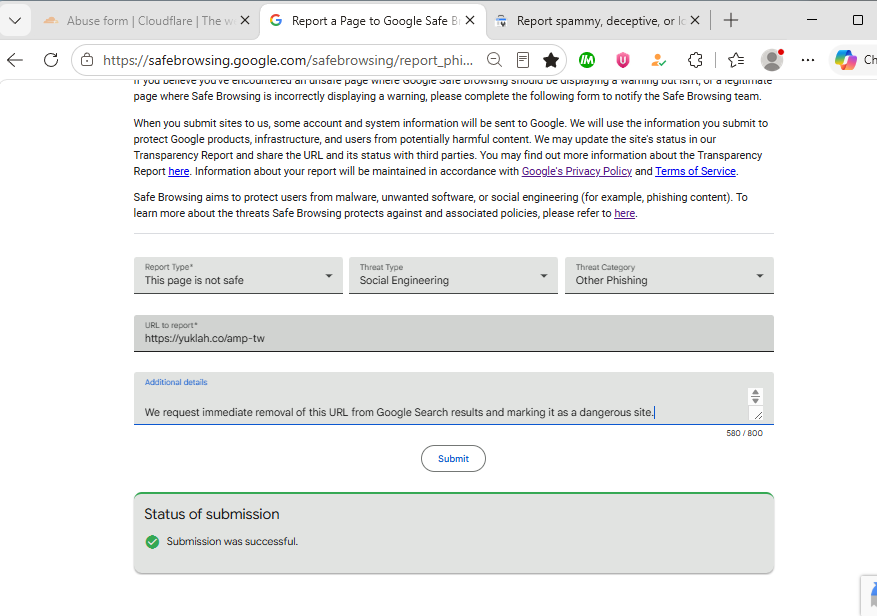Select Report a Page to Google Safe Browsing tab
This screenshot has height=616, width=877.
pos(373,21)
